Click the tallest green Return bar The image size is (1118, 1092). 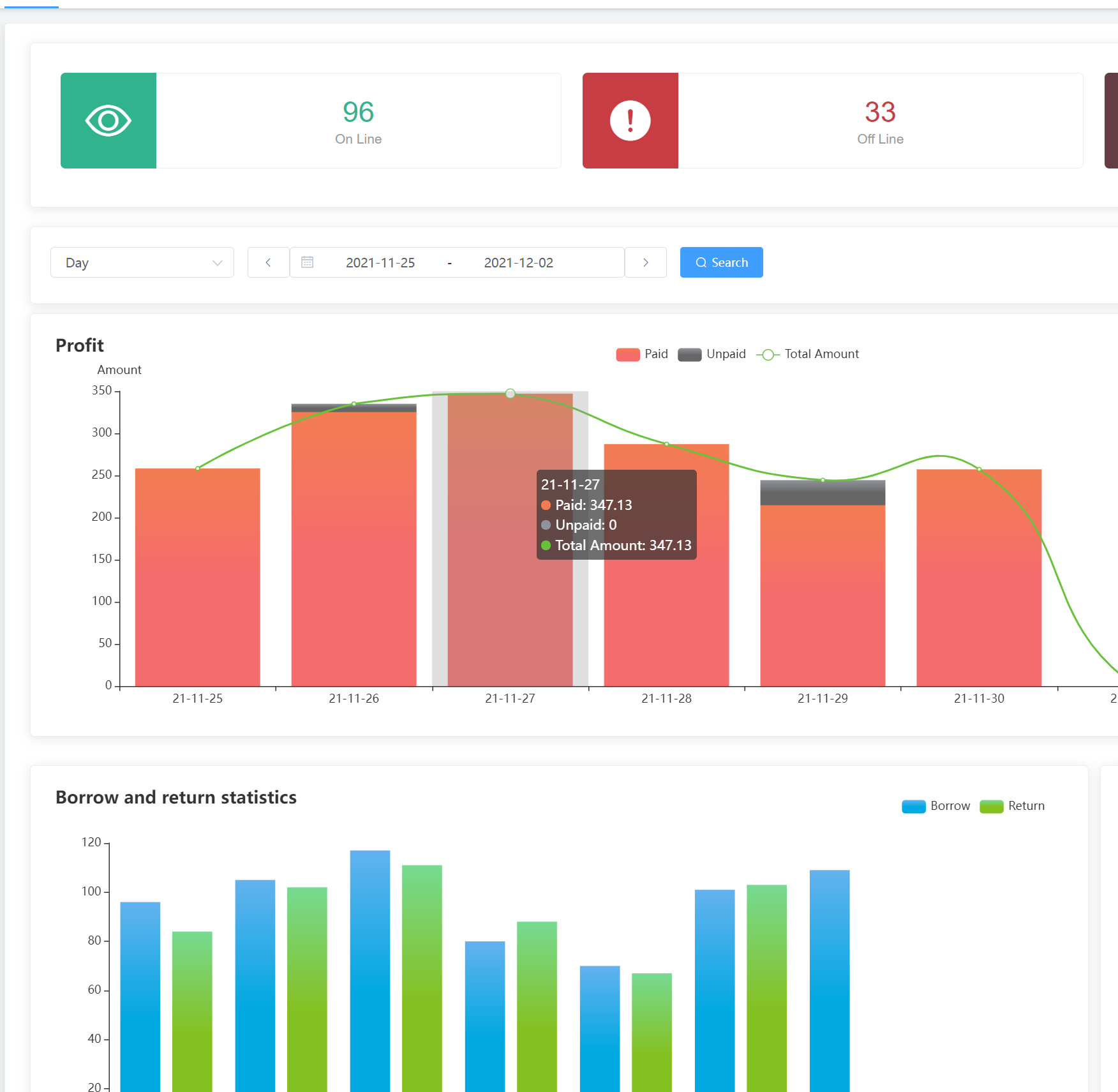[422, 979]
